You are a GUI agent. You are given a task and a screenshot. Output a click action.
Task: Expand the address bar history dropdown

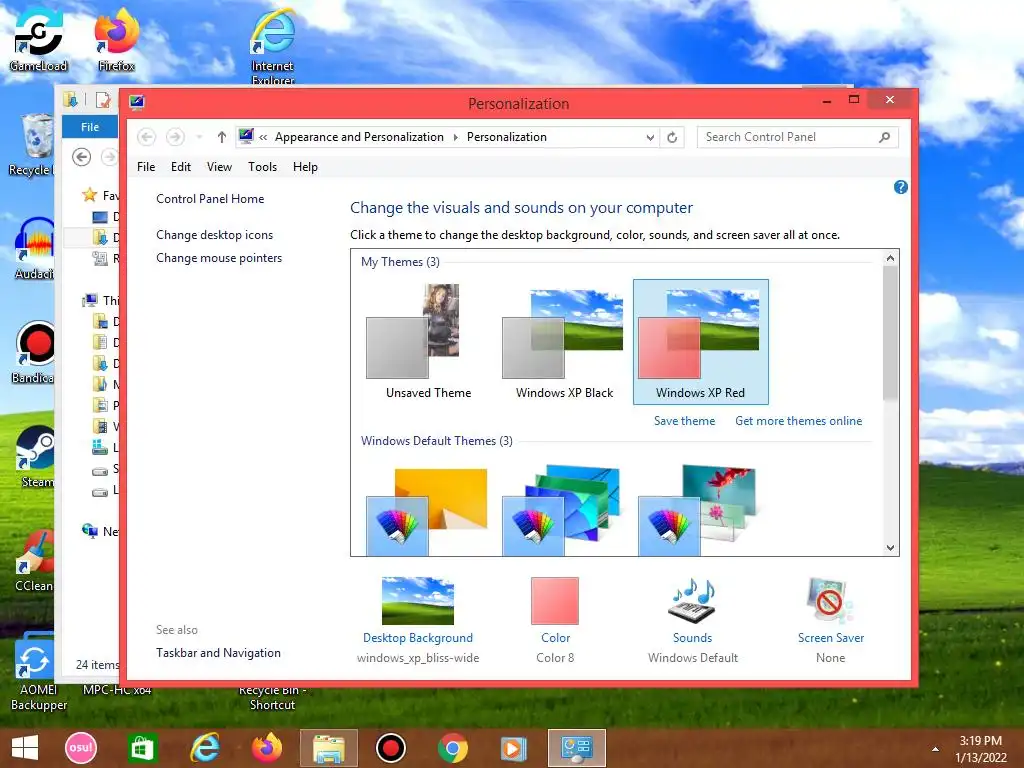coord(650,137)
